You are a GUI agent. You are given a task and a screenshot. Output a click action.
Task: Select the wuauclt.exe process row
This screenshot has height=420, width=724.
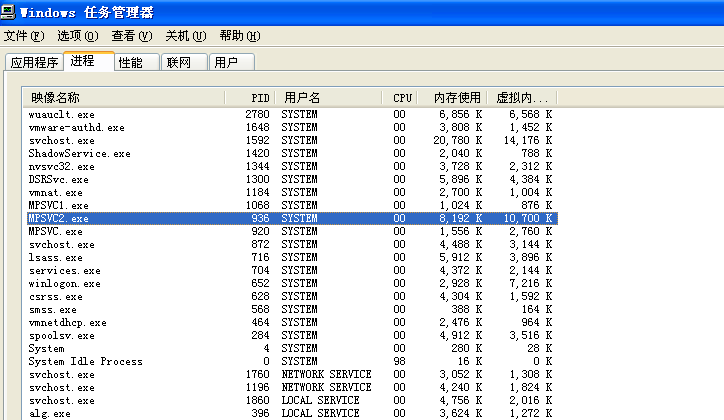pos(62,115)
